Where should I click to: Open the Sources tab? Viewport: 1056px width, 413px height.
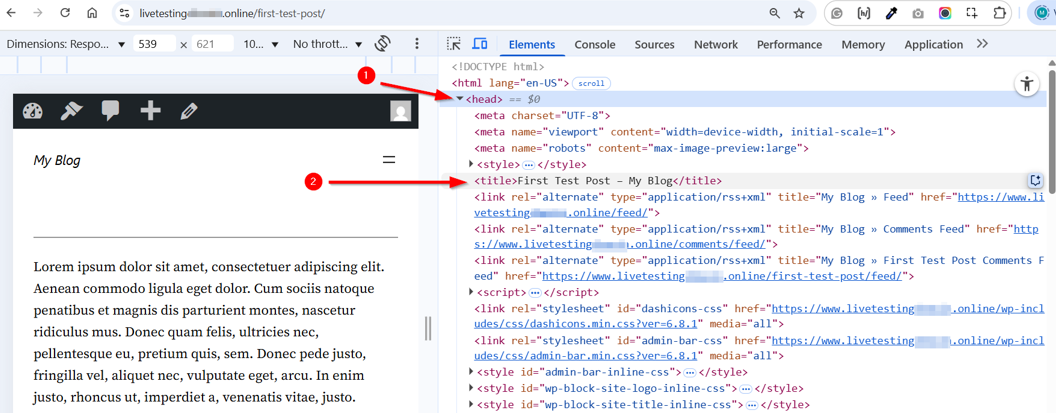(x=654, y=44)
